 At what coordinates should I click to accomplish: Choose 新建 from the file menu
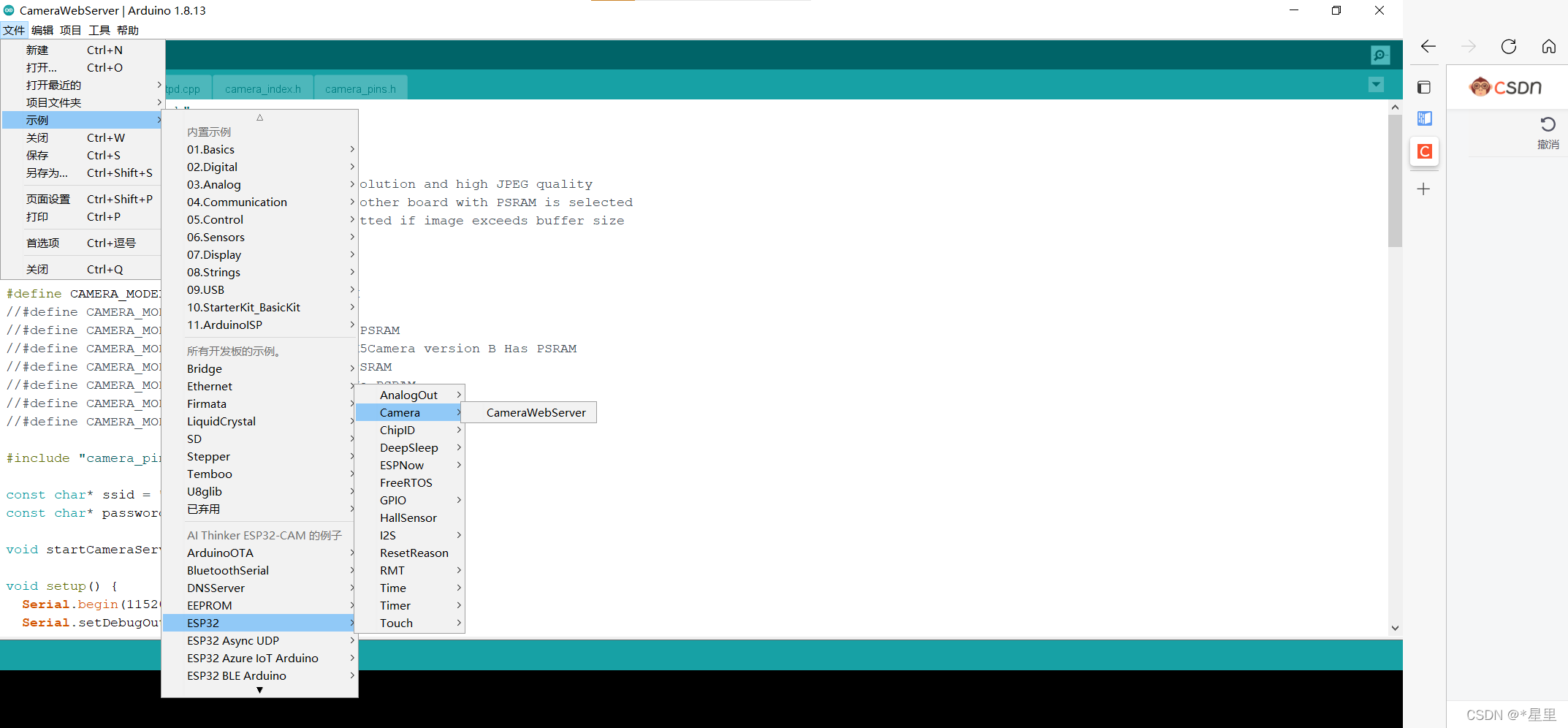coord(83,50)
